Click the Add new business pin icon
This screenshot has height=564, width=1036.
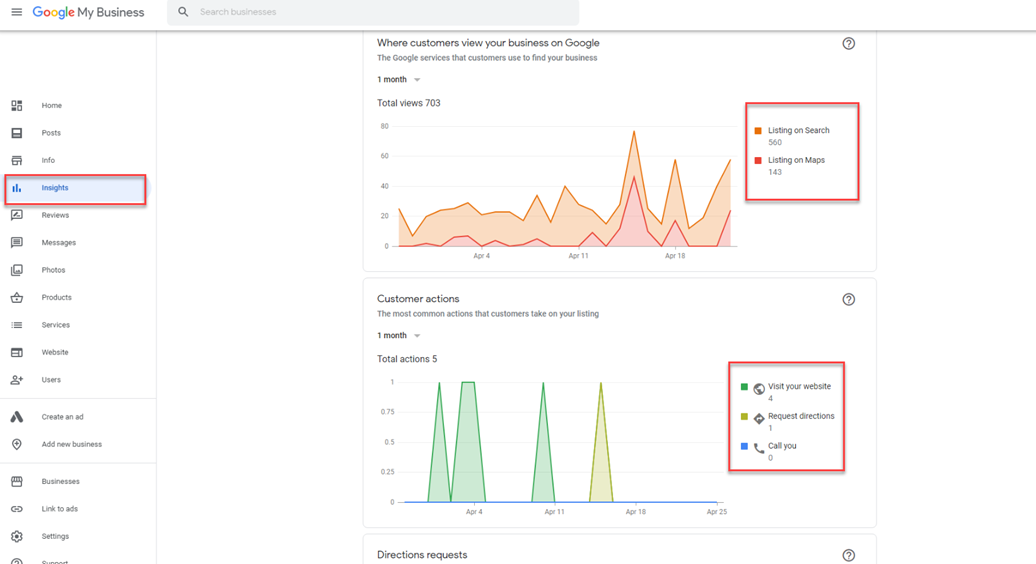(17, 444)
